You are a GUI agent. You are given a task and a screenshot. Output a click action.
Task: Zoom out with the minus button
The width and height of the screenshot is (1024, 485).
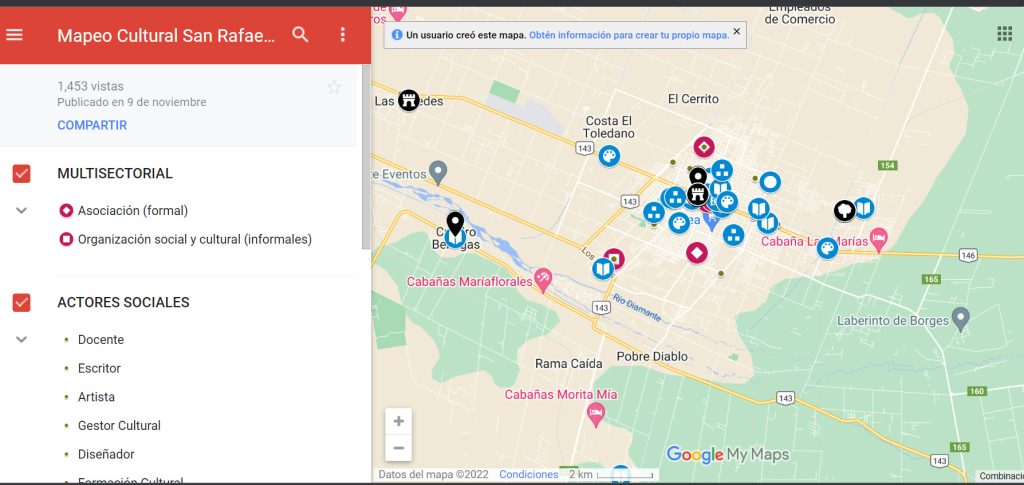tap(398, 448)
